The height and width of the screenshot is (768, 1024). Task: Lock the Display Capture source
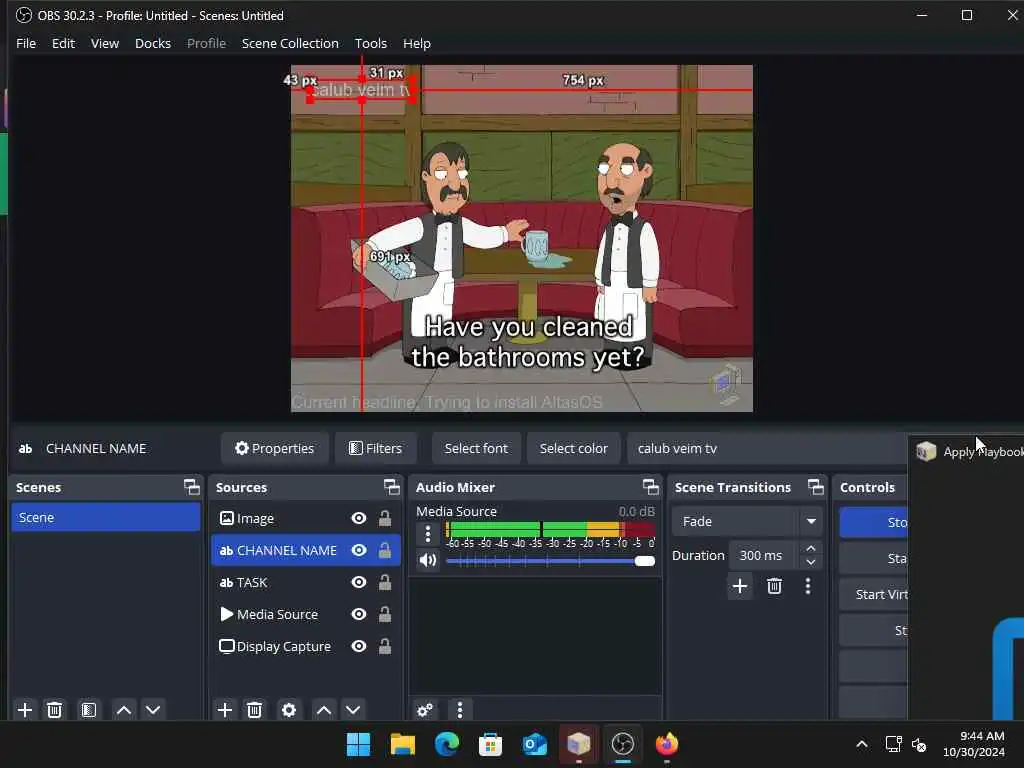(385, 647)
